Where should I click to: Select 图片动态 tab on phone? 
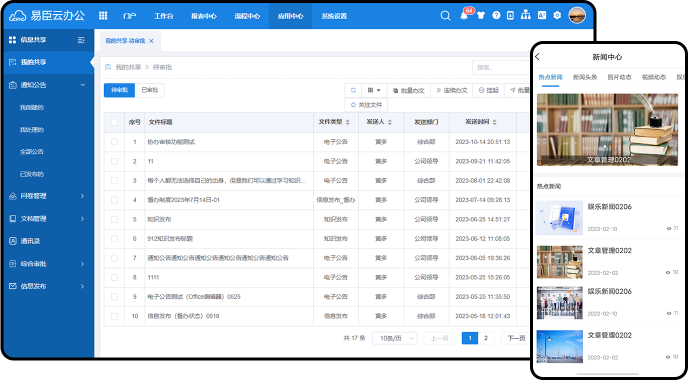click(x=619, y=77)
